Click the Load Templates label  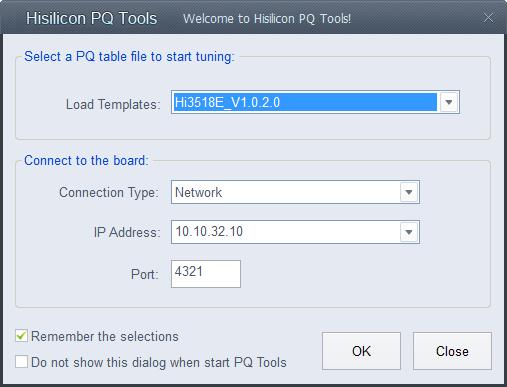(x=113, y=105)
